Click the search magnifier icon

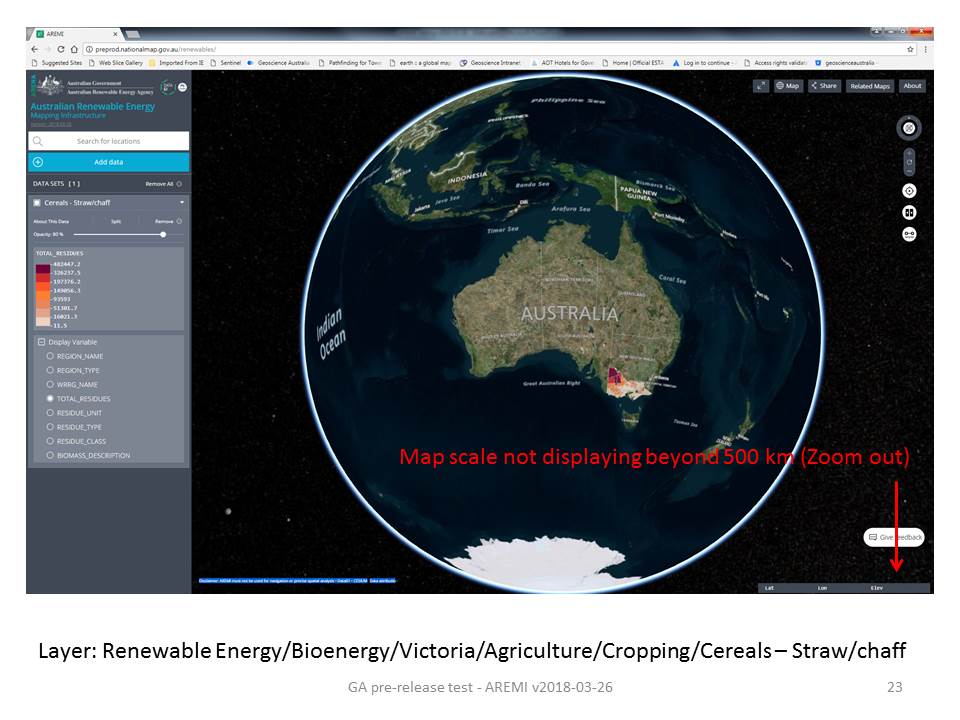point(37,140)
